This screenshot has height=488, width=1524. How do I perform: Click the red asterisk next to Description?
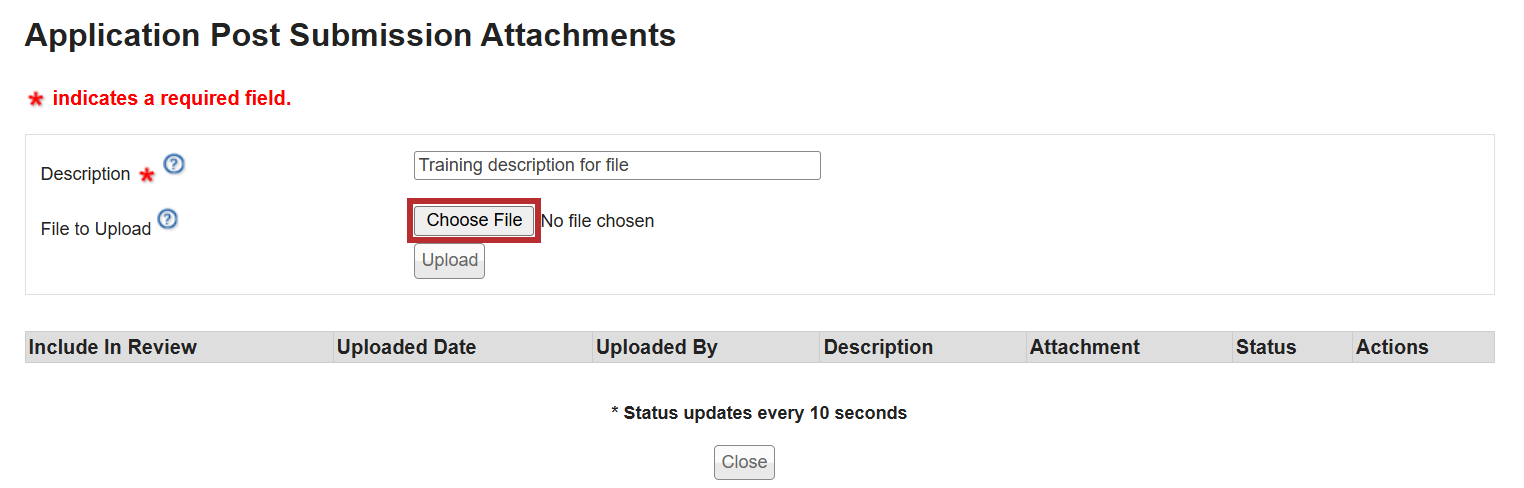[147, 176]
